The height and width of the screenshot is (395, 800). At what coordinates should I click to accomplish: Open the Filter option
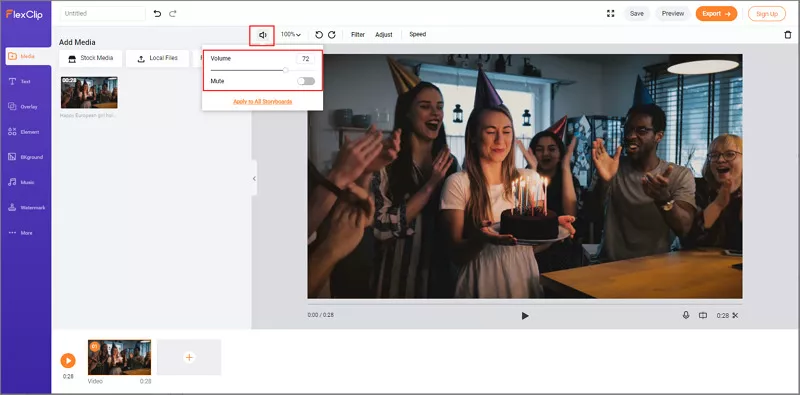[x=358, y=35]
